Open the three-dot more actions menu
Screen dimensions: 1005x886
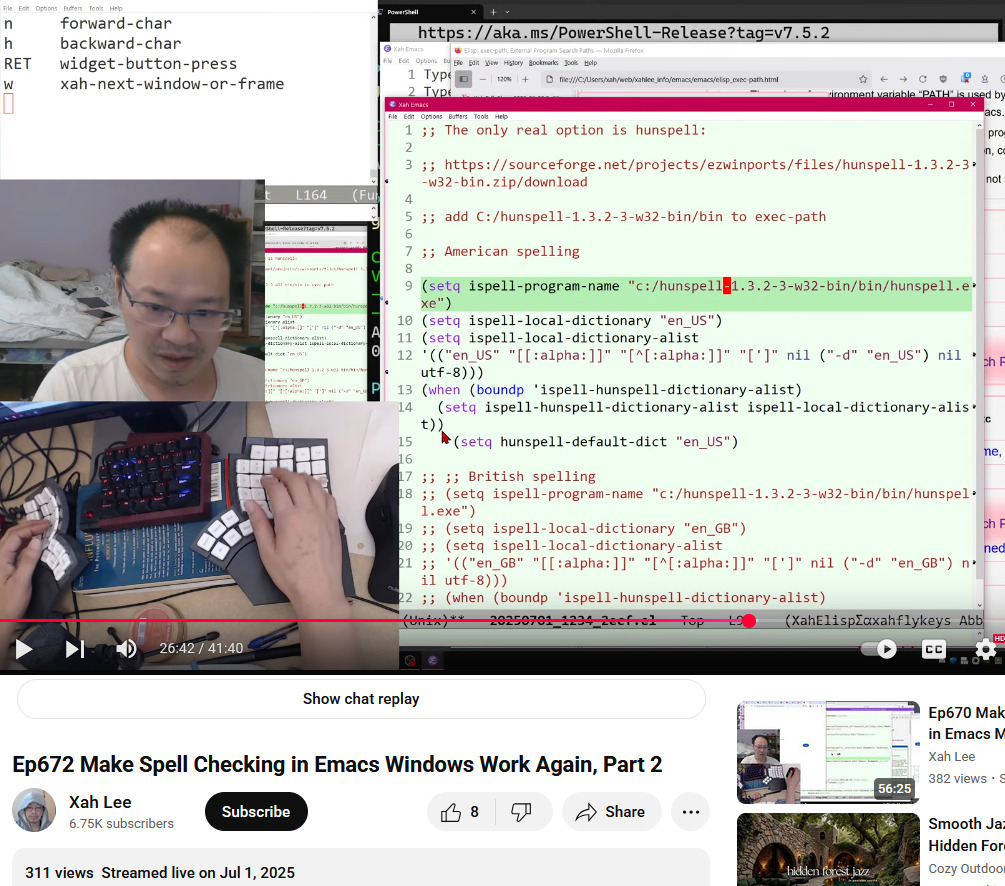690,812
